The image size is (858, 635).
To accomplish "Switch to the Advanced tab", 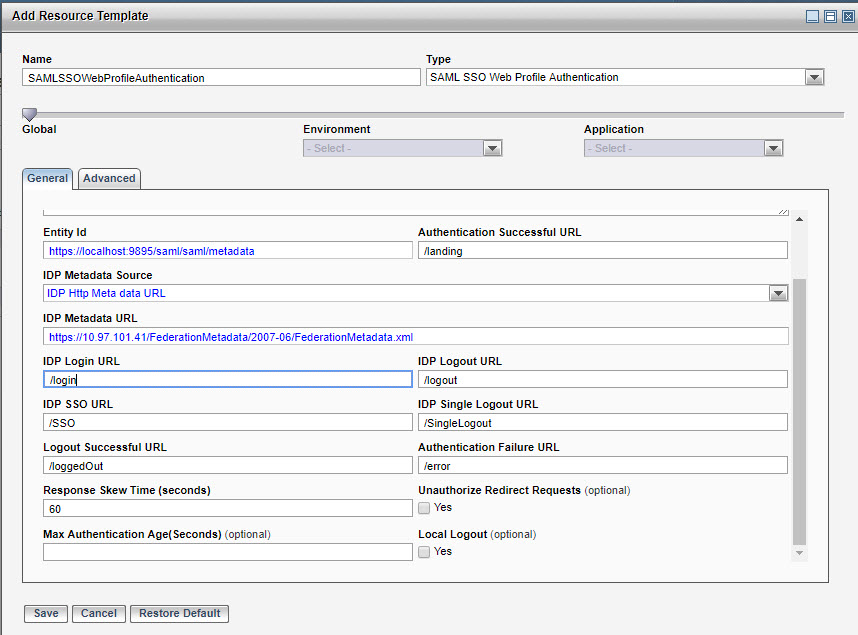I will pyautogui.click(x=109, y=179).
